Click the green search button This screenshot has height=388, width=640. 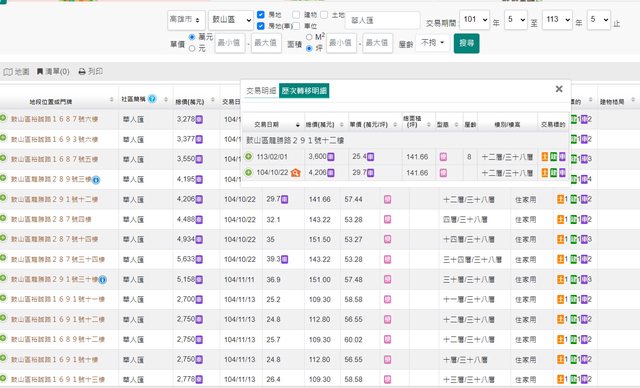(467, 43)
